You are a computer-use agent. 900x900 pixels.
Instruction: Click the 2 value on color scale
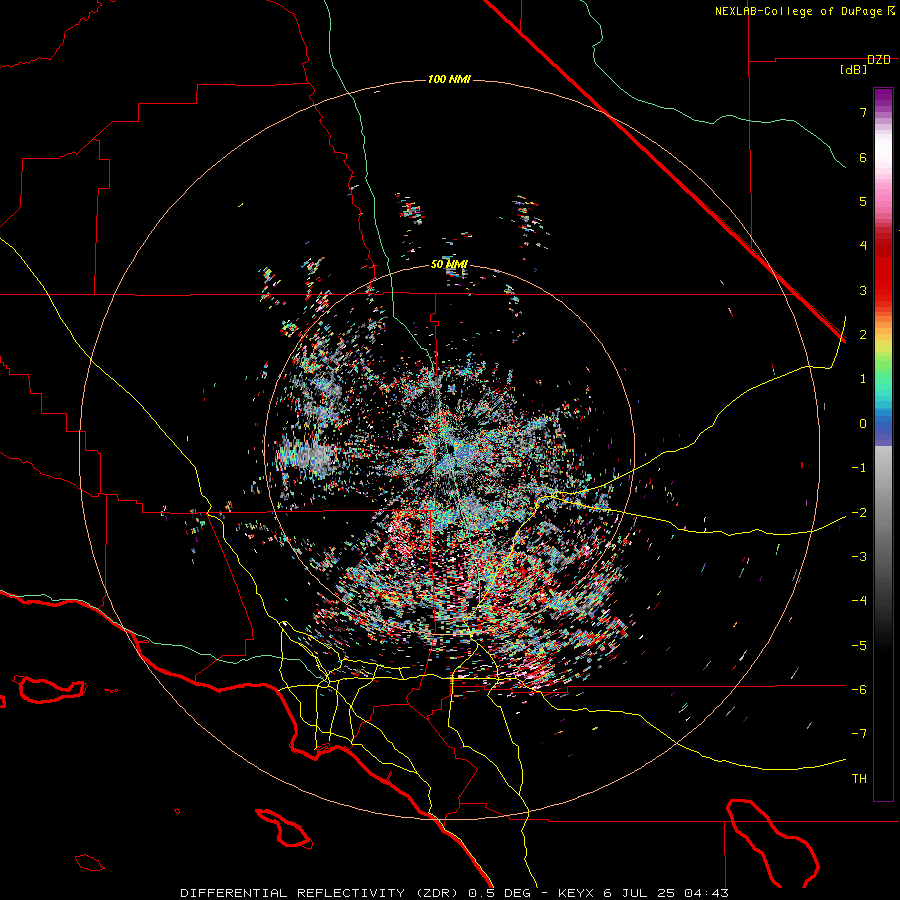pyautogui.click(x=863, y=335)
